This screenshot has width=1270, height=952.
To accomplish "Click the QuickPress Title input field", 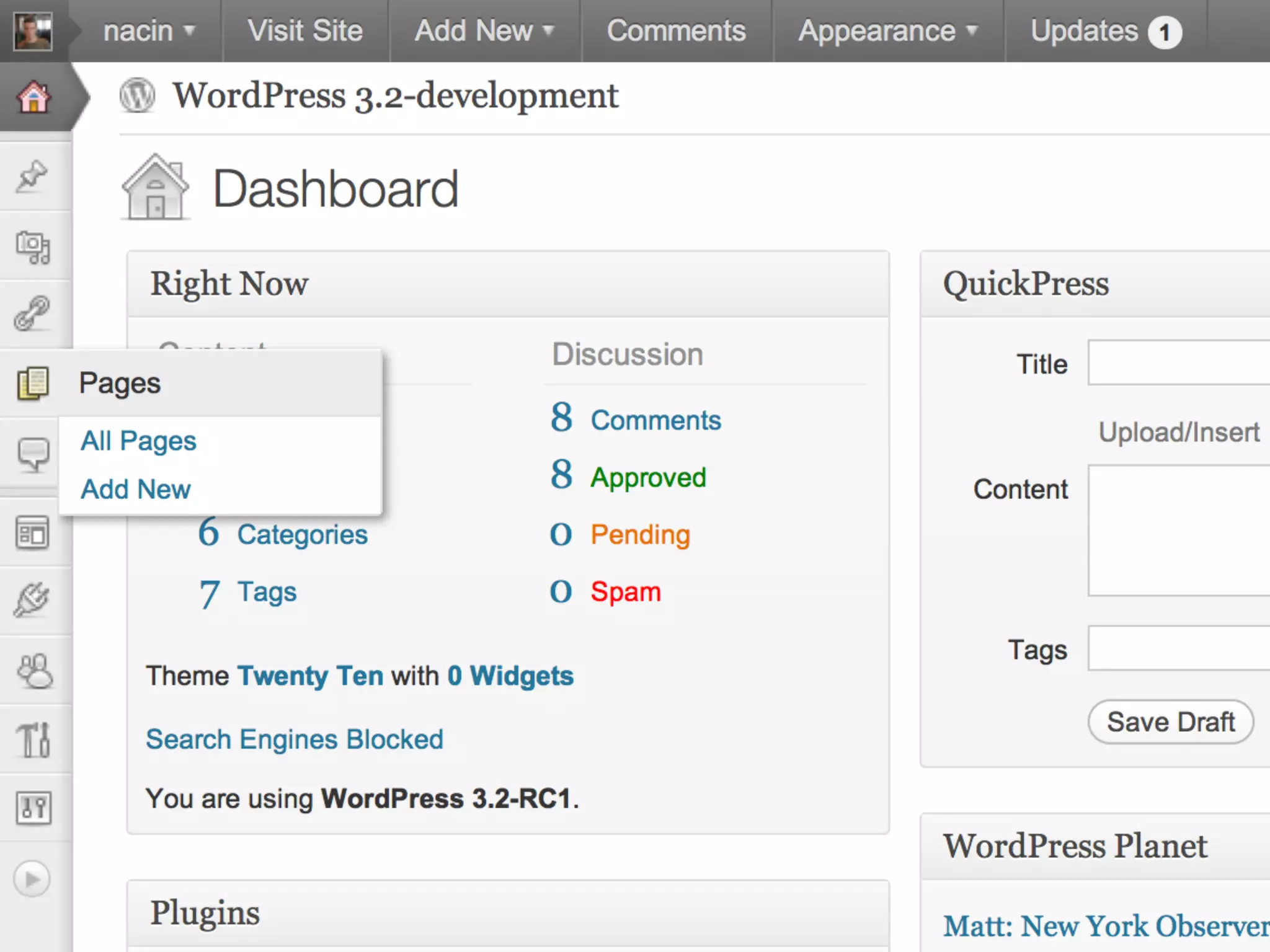I will [1178, 363].
